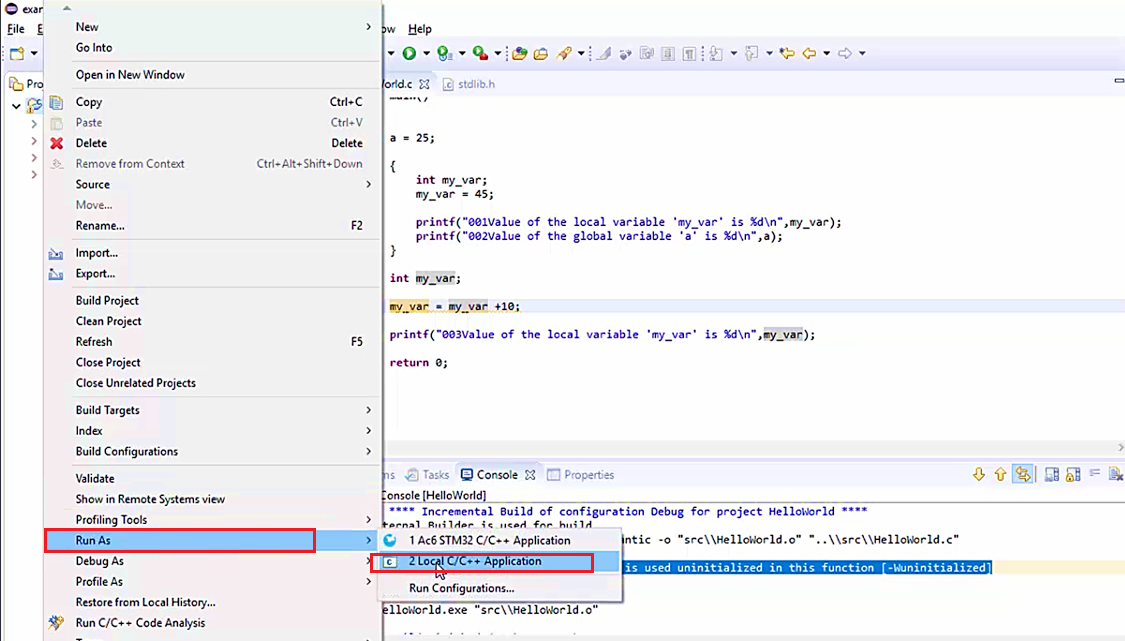
Task: Click the Profiling Tools submenu
Action: tap(213, 520)
